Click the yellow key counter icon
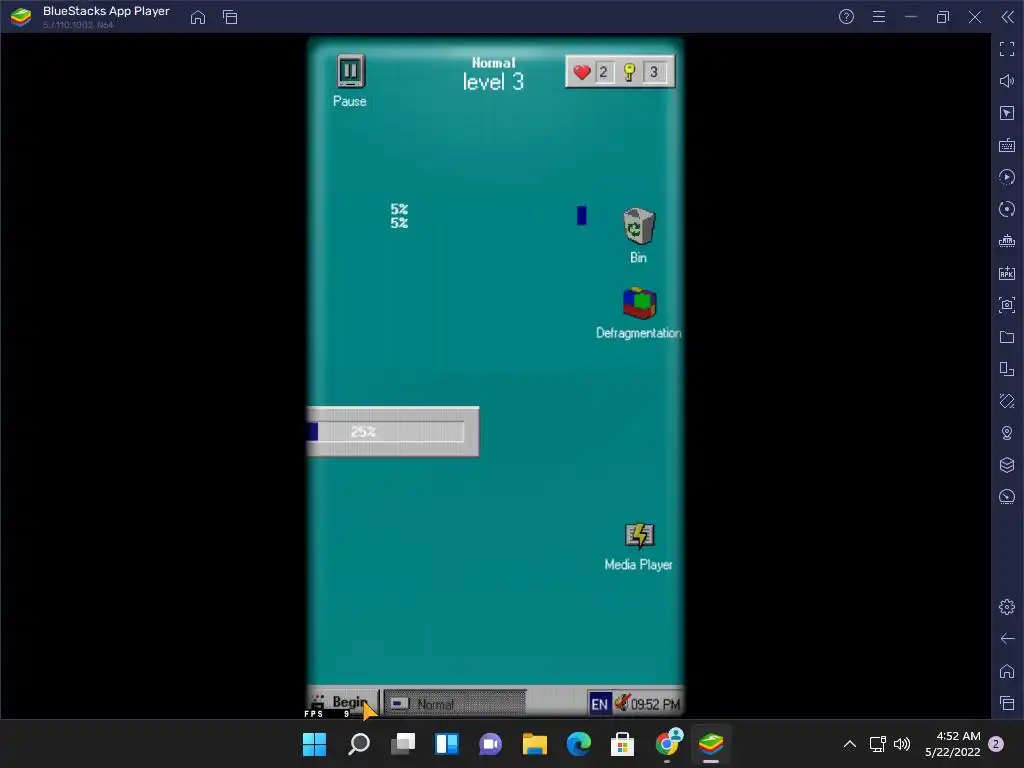This screenshot has width=1024, height=768. tap(629, 72)
